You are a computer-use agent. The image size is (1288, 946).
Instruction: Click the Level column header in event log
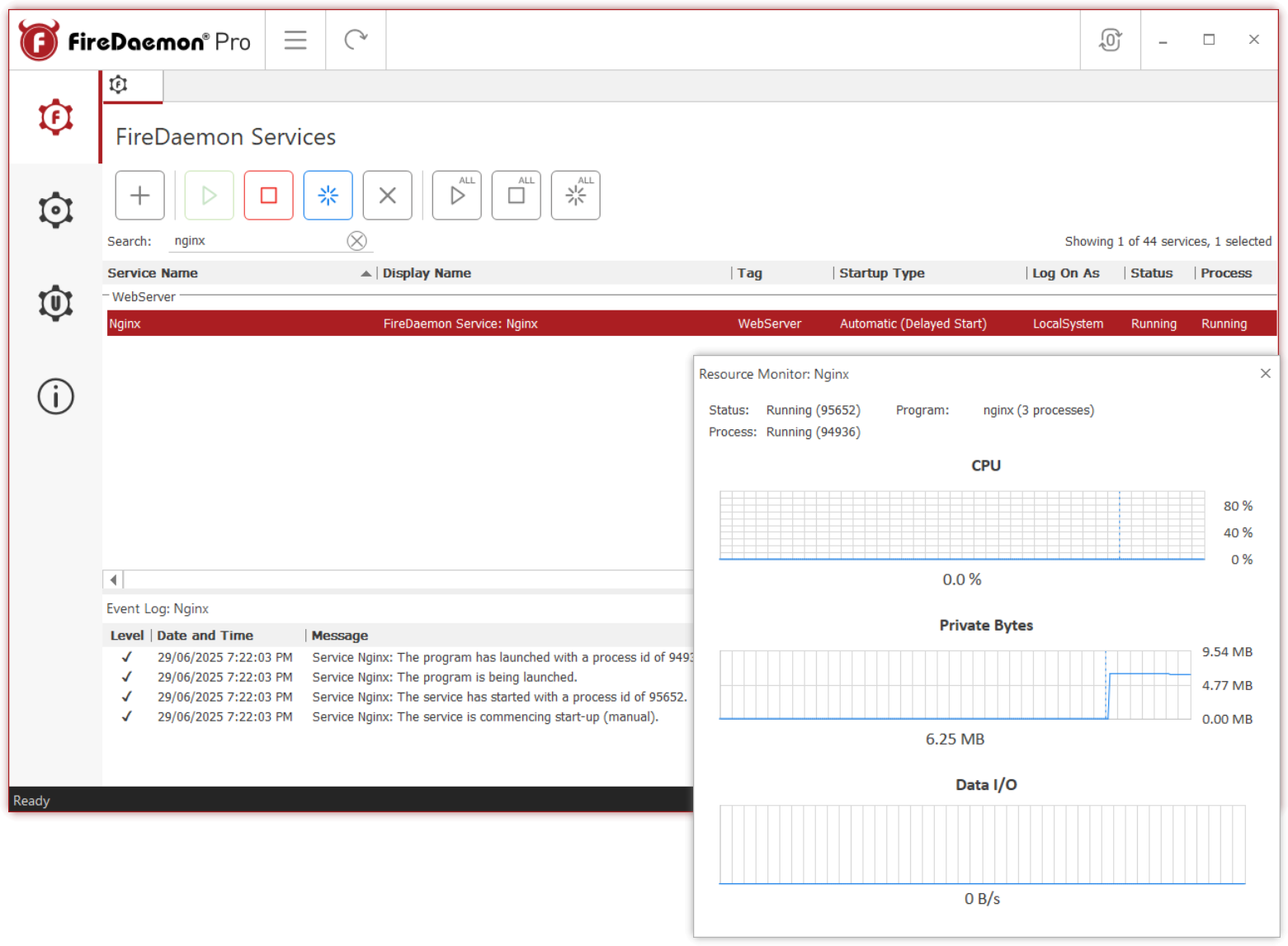click(127, 636)
